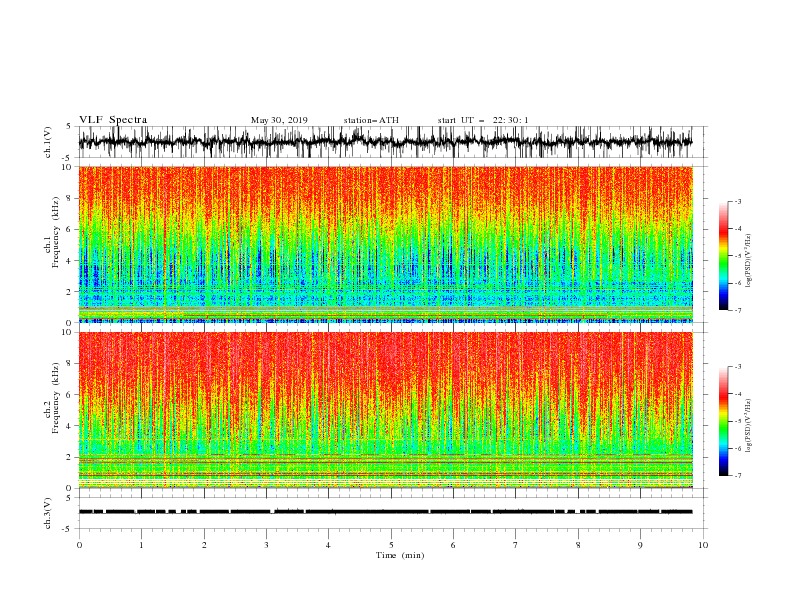792x612 pixels.
Task: Click the time axis tick label "0"
Action: pyautogui.click(x=79, y=545)
